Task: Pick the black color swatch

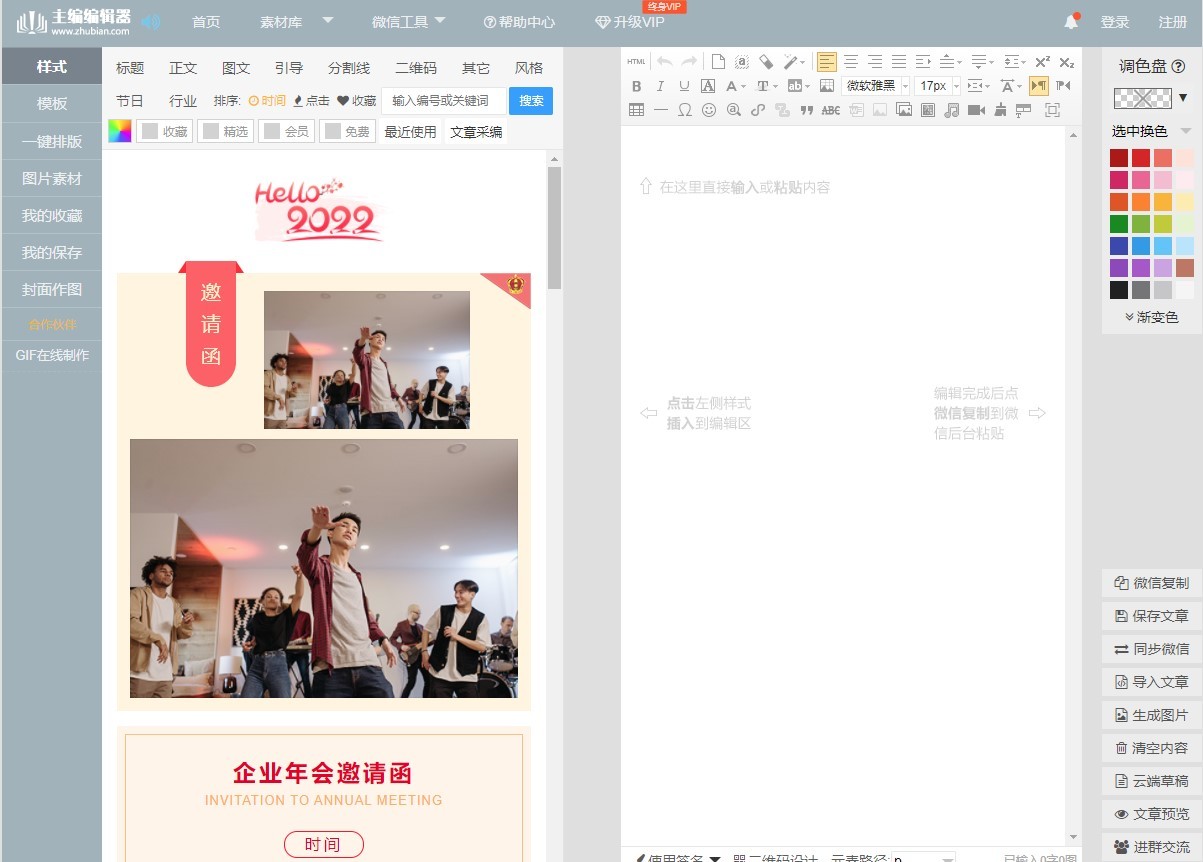Action: (1119, 290)
